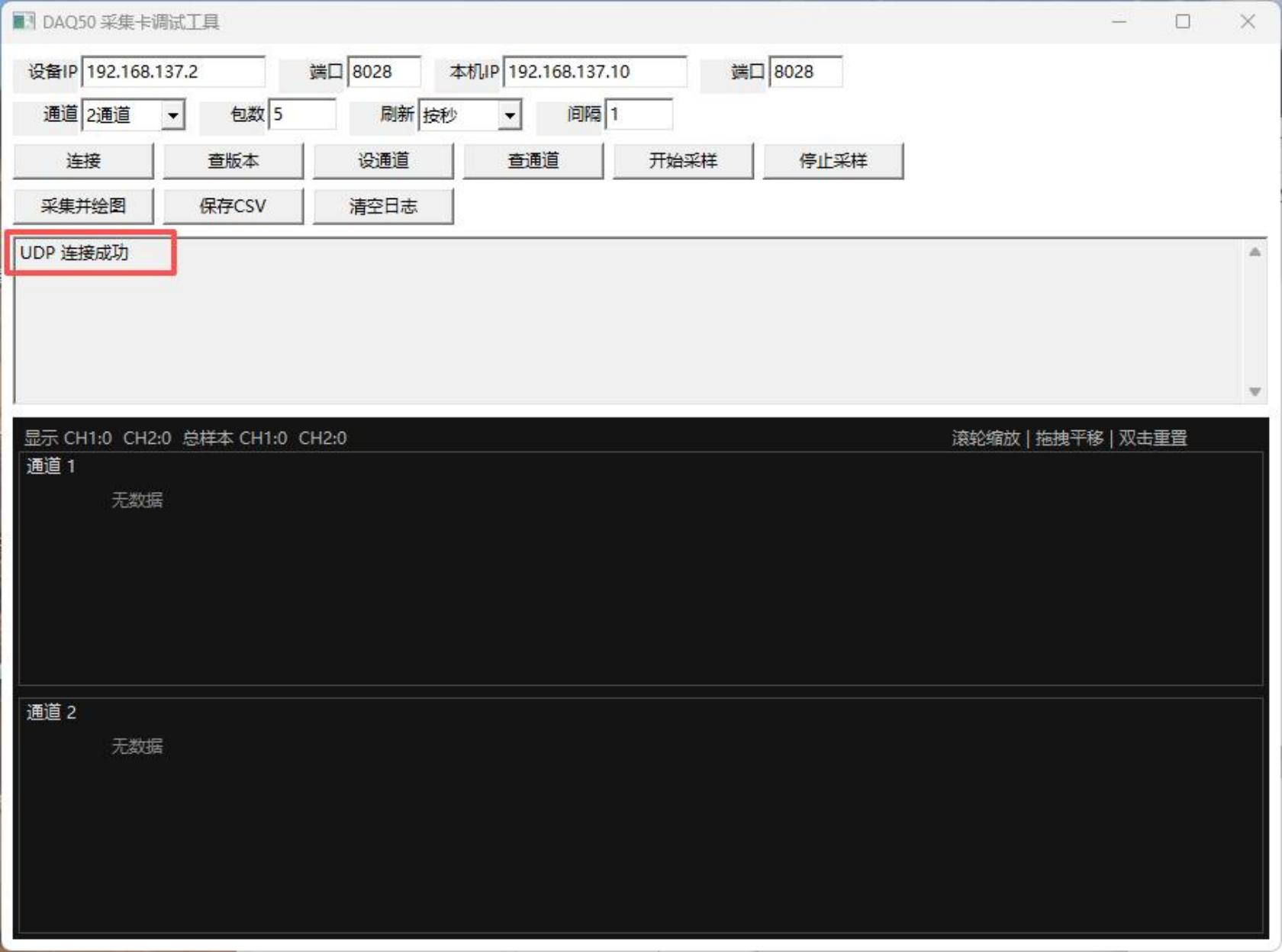Focus the 包数 input field

302,115
